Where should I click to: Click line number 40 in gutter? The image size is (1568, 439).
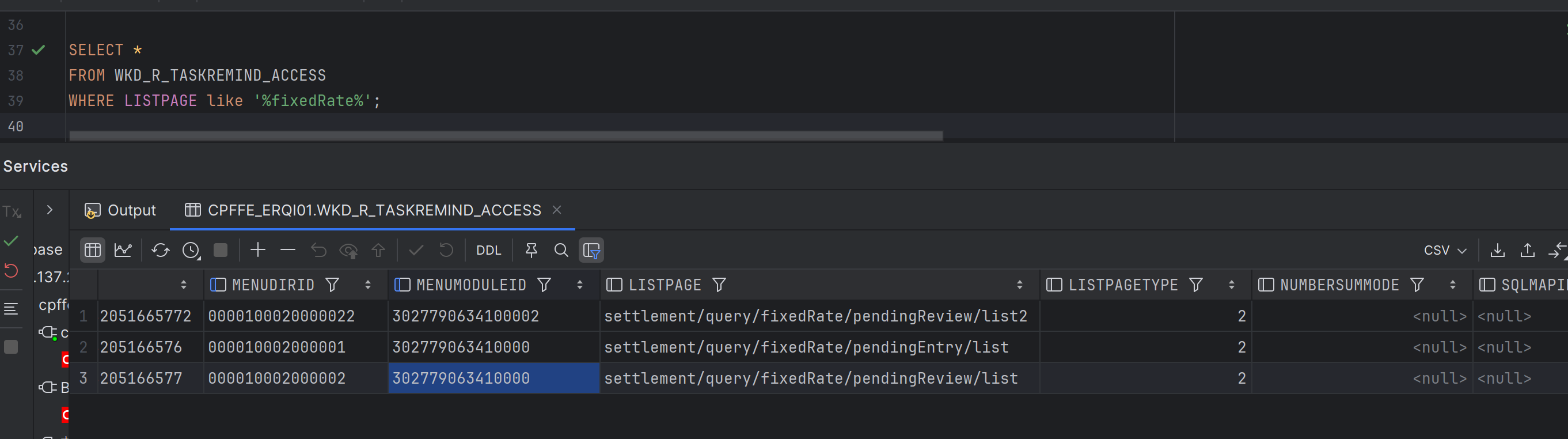coord(16,127)
